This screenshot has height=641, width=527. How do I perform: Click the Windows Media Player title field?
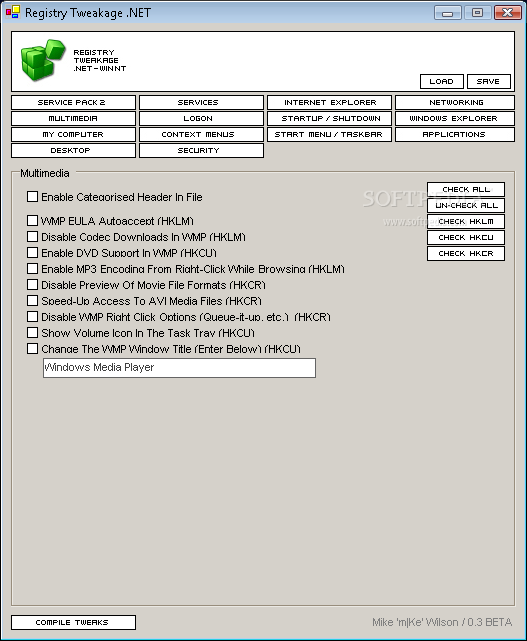point(179,368)
